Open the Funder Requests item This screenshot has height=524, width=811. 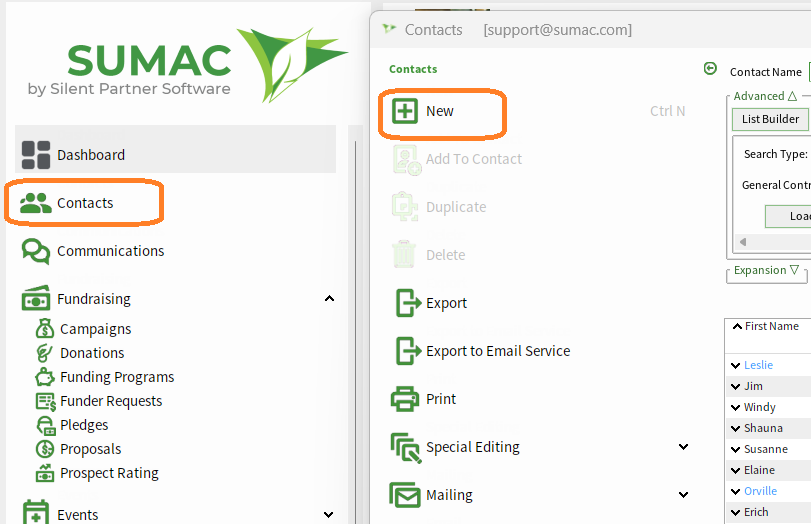pyautogui.click(x=111, y=401)
